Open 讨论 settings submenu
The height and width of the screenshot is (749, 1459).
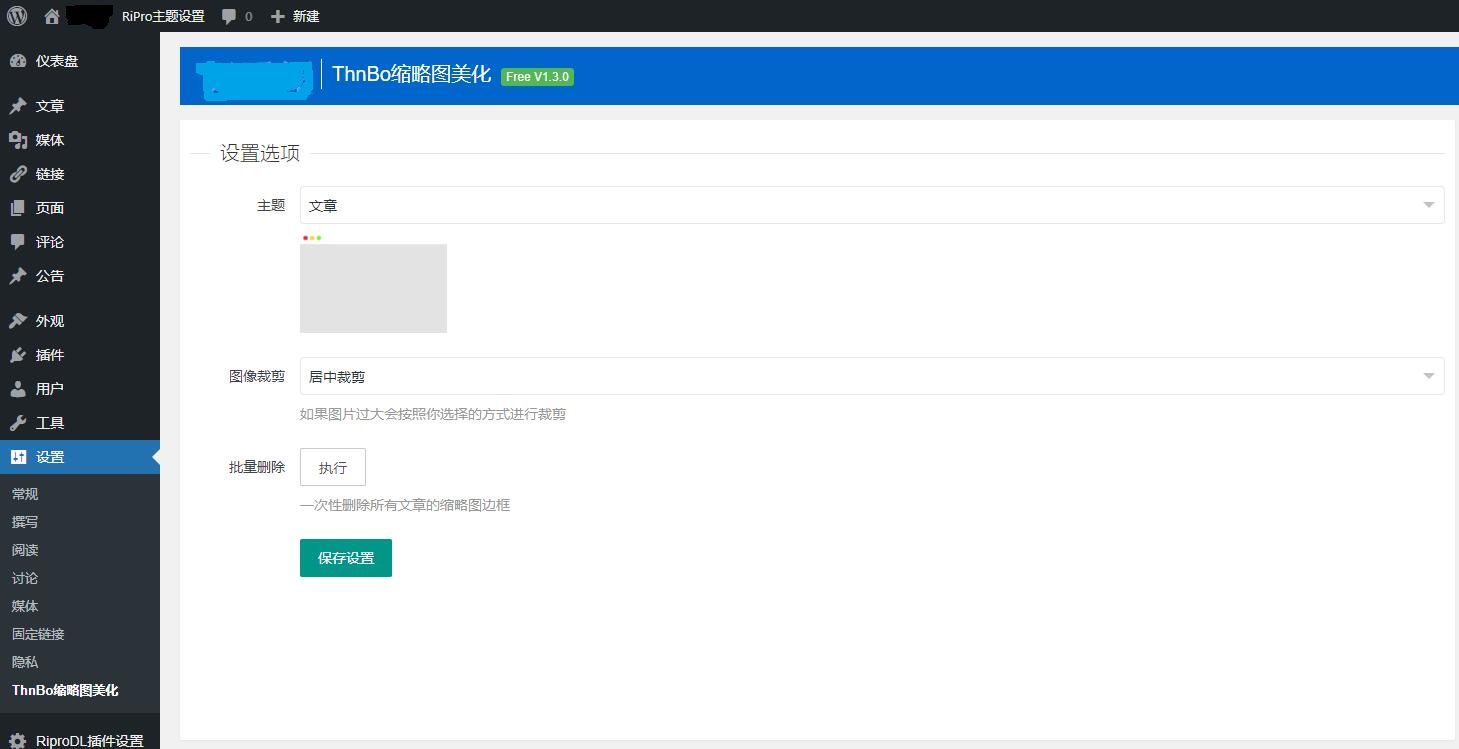click(25, 578)
